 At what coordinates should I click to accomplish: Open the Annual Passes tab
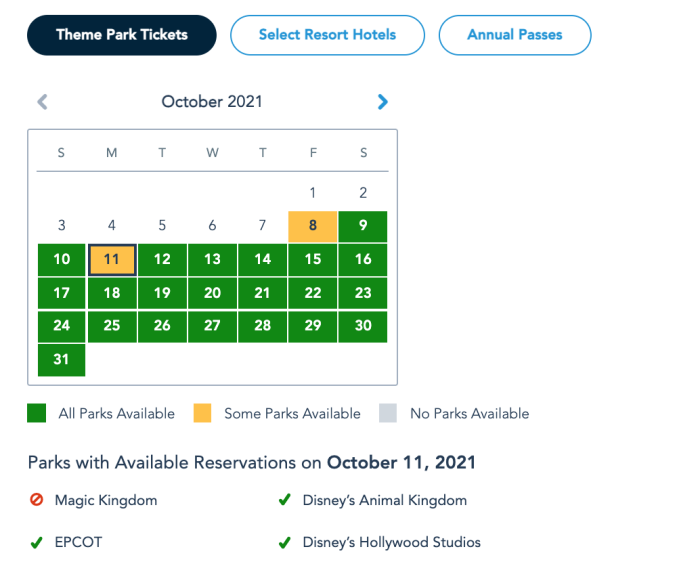click(515, 35)
